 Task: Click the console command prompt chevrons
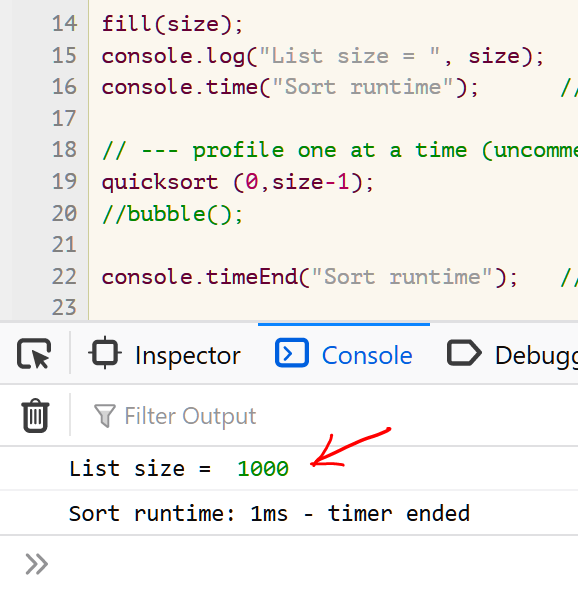(37, 564)
